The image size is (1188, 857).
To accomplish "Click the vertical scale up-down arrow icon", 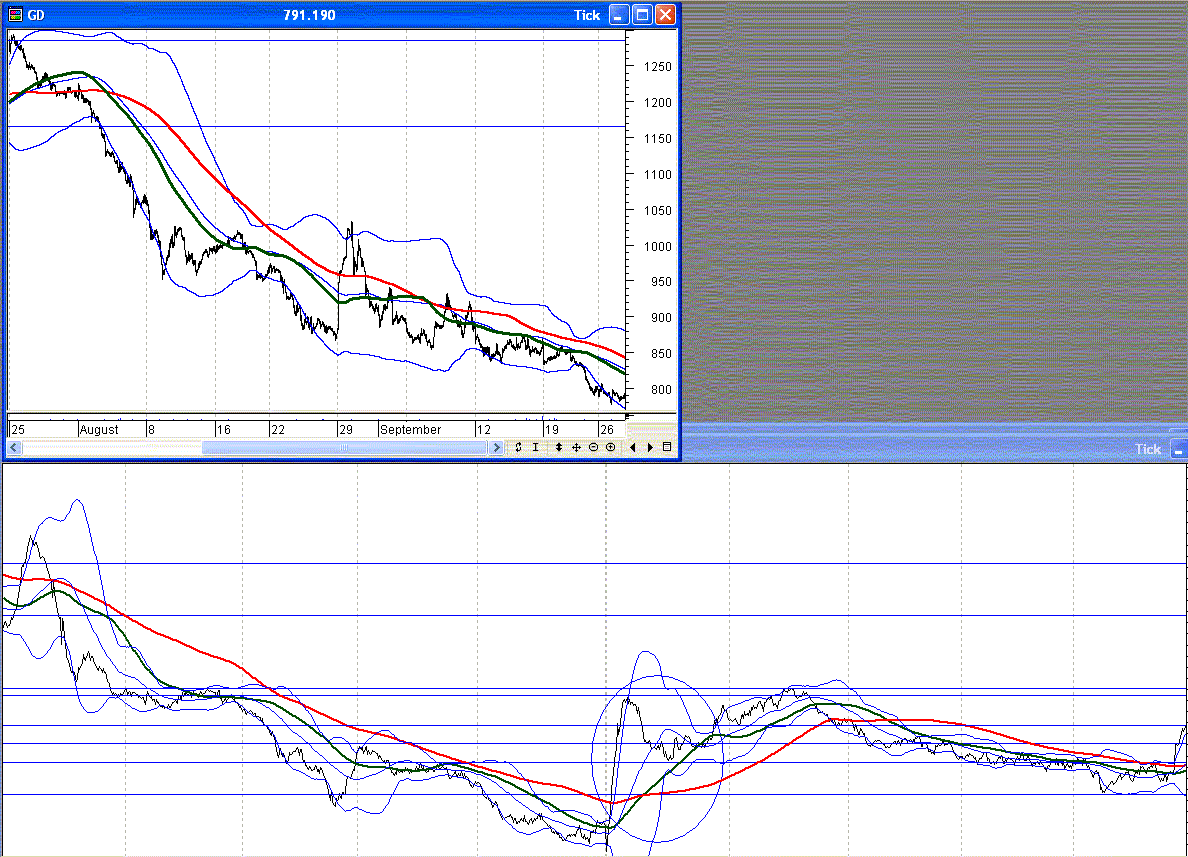I will coord(558,447).
